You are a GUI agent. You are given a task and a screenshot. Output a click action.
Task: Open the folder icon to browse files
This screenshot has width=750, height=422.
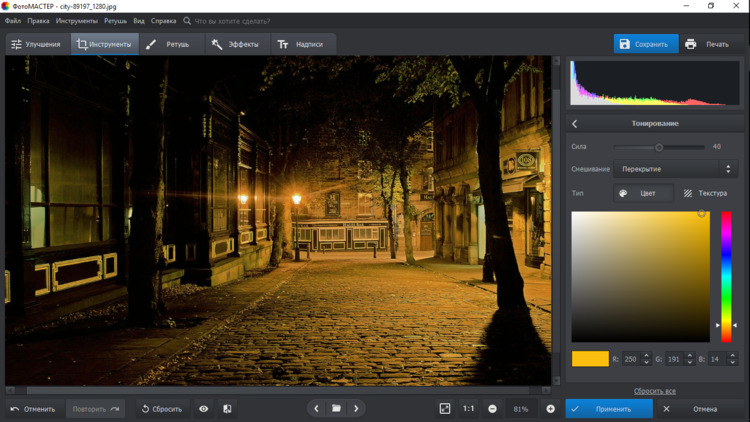pyautogui.click(x=336, y=409)
